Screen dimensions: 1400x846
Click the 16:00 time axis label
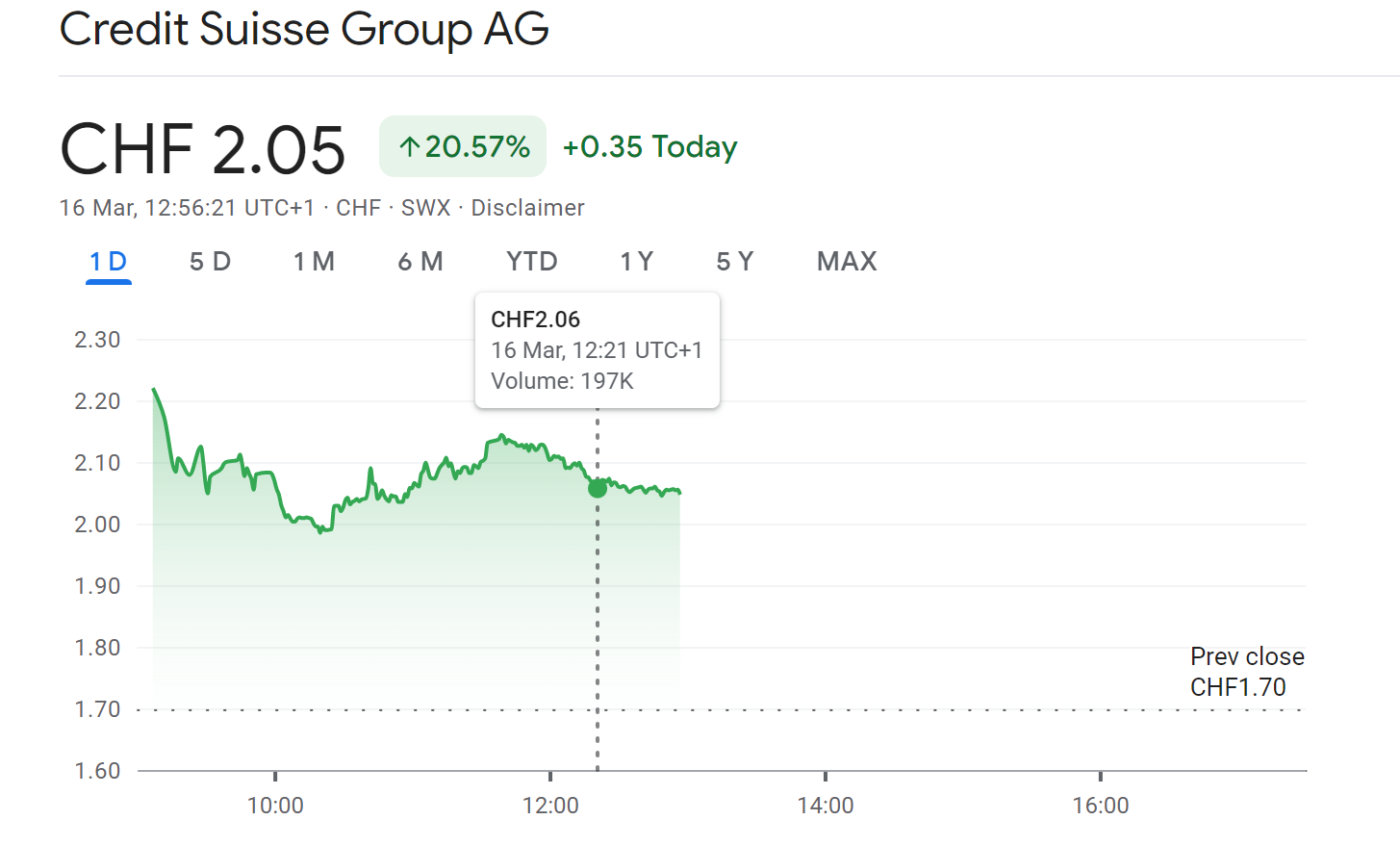click(1101, 806)
